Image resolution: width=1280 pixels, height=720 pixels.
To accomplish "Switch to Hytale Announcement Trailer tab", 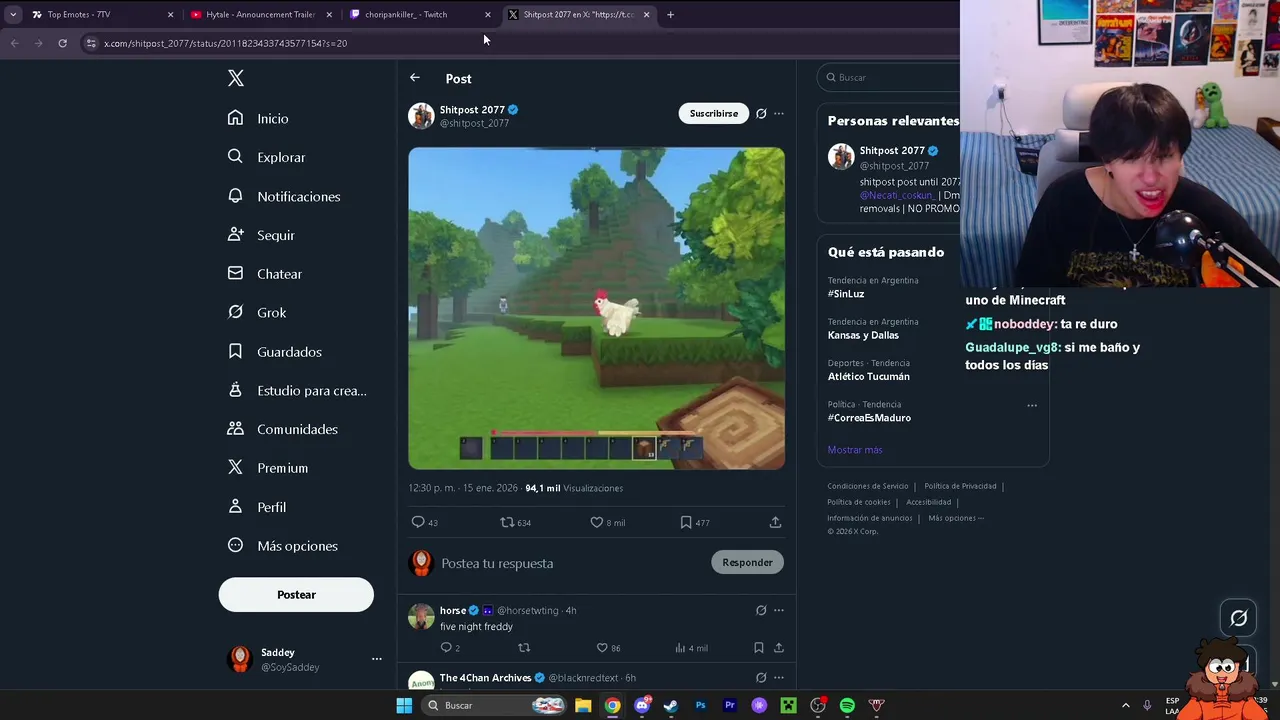I will click(260, 14).
